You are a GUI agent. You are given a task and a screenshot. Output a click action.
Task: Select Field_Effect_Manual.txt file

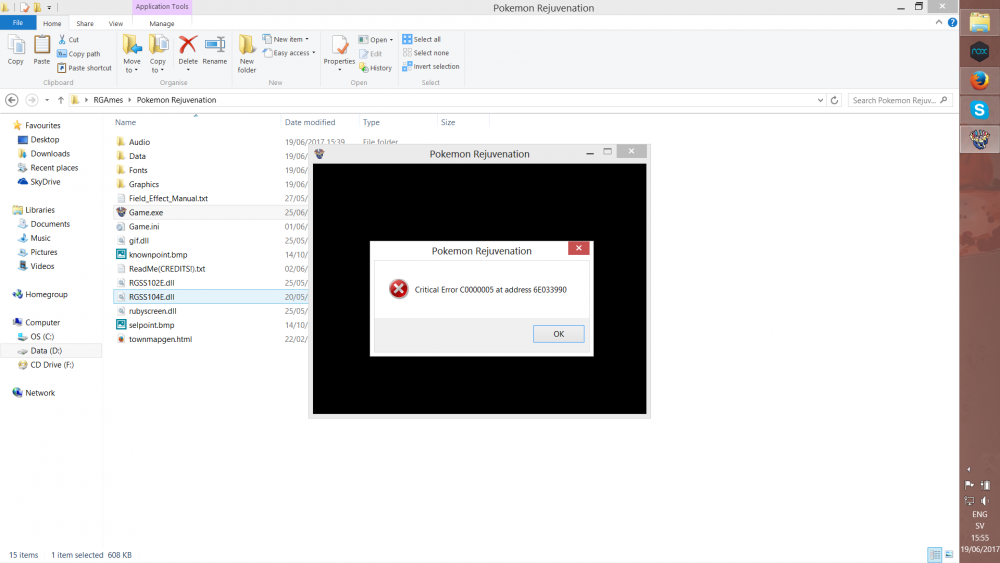pos(168,198)
